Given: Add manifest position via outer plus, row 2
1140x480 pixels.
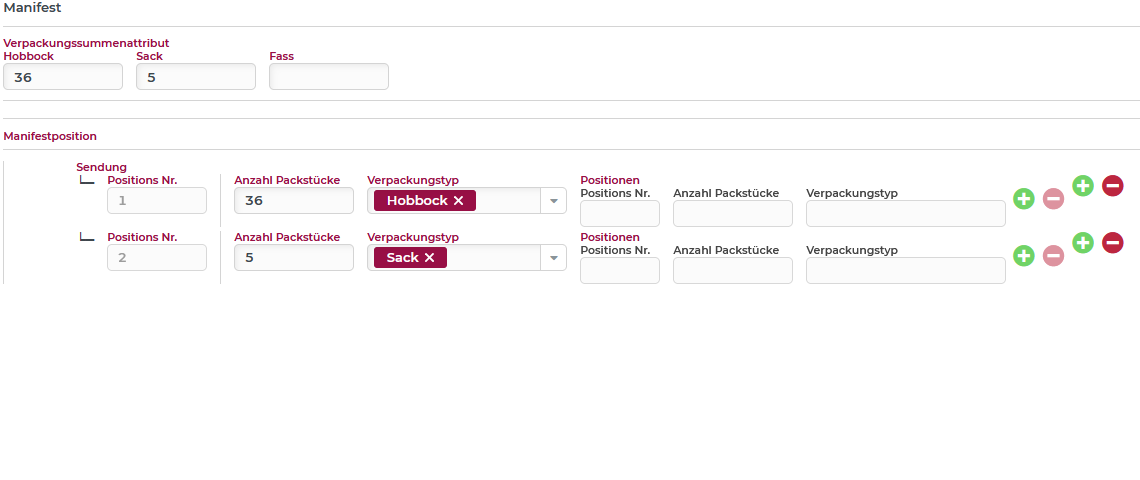Looking at the screenshot, I should 1083,242.
